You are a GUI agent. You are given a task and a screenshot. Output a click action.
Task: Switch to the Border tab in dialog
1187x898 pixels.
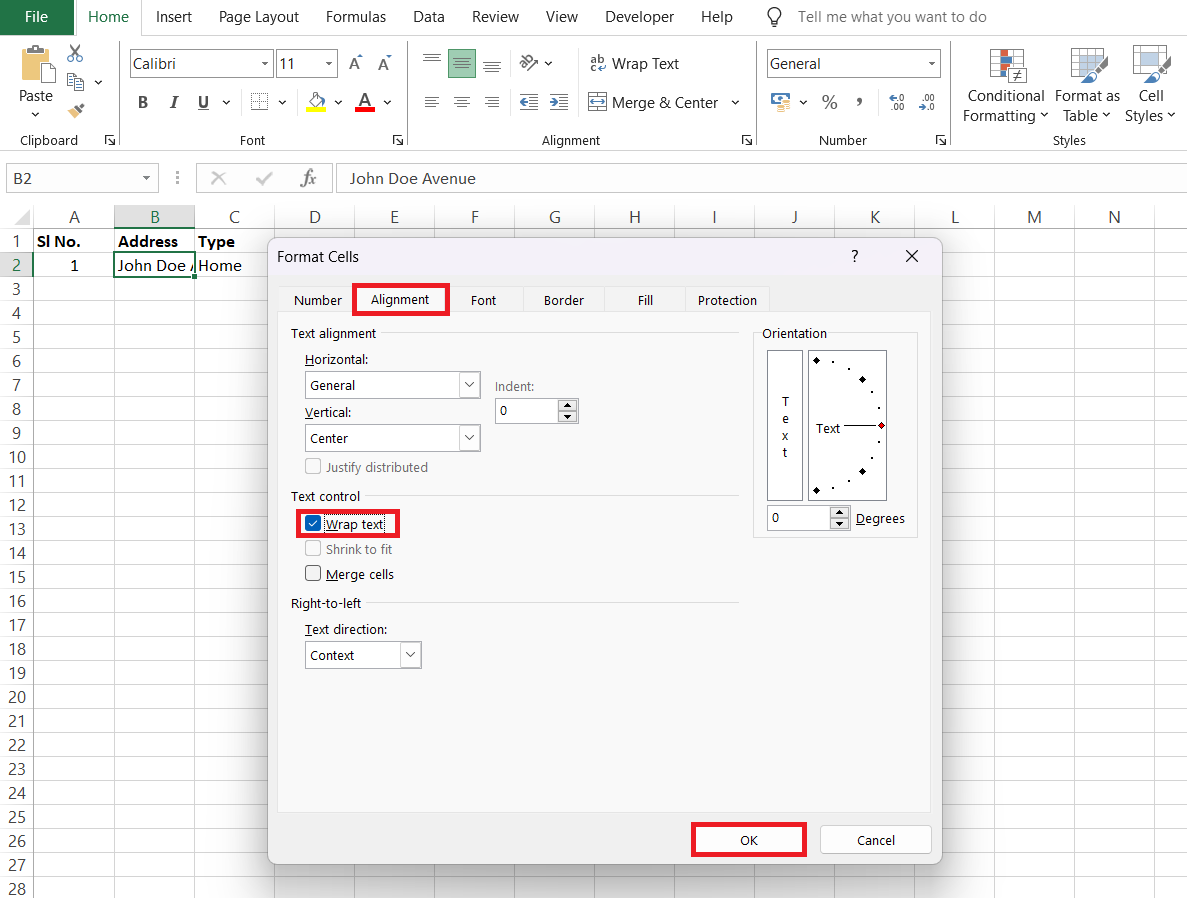563,300
